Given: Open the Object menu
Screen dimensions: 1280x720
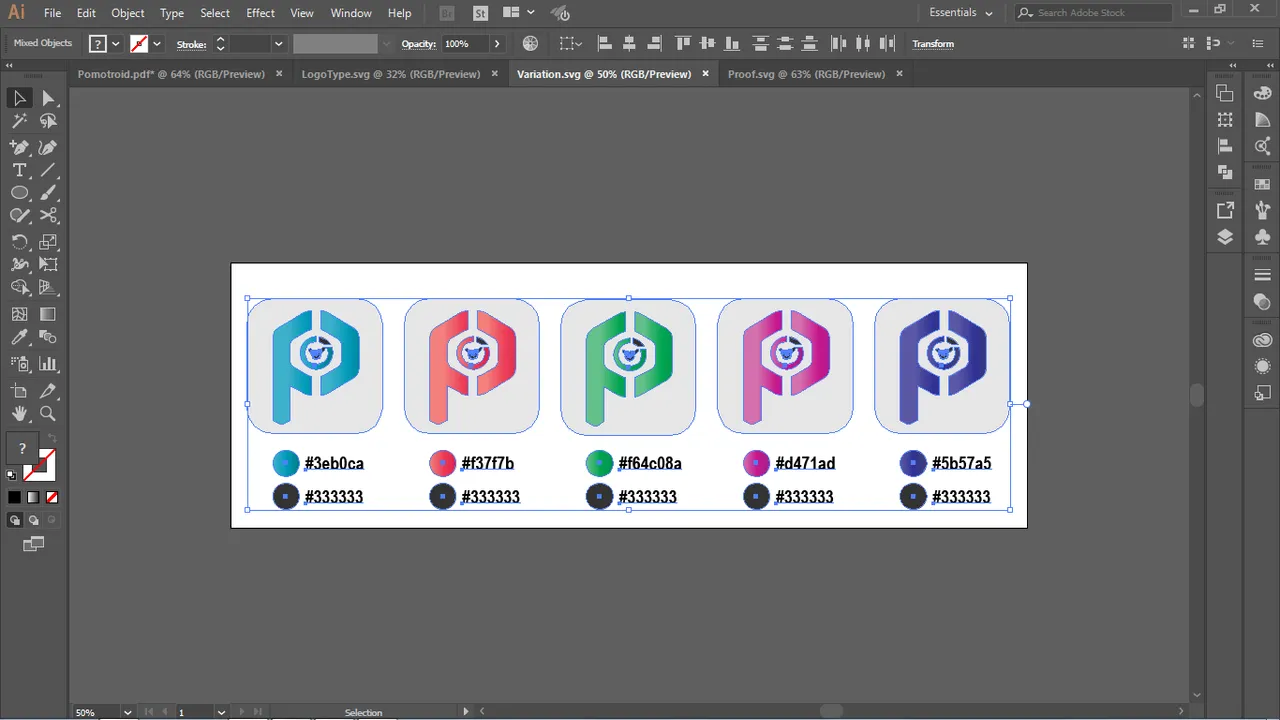Looking at the screenshot, I should [x=128, y=13].
